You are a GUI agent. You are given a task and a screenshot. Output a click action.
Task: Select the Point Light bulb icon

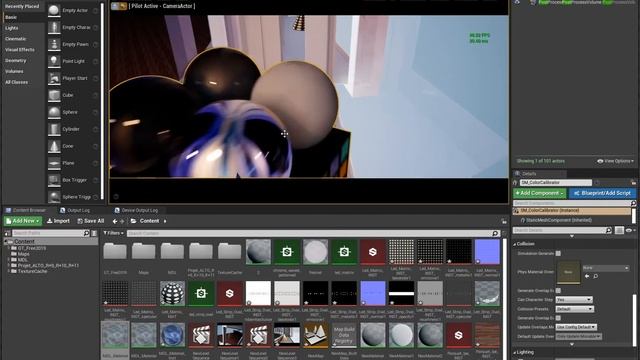[x=54, y=61]
